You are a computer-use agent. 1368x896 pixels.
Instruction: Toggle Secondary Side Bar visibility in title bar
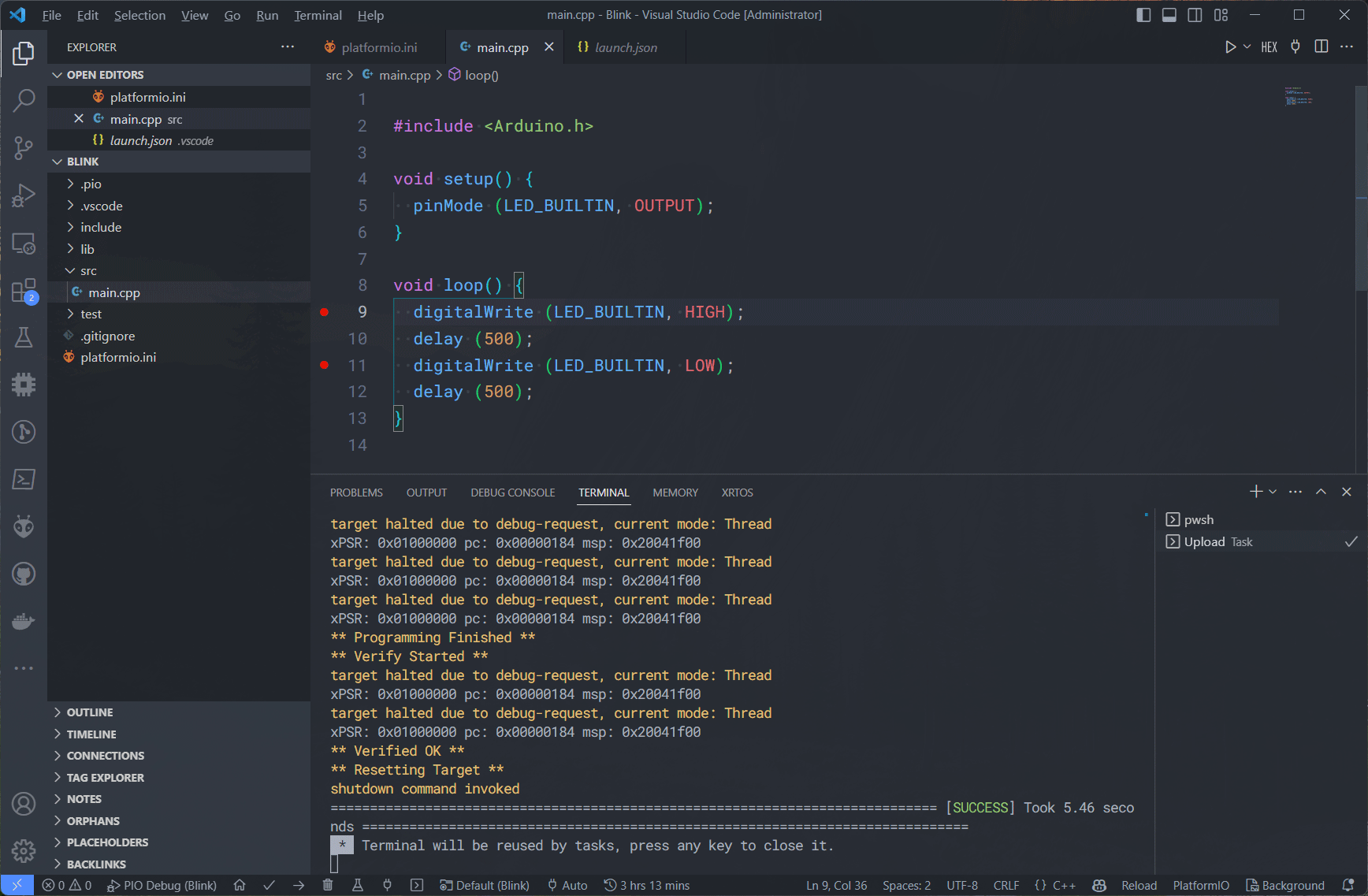coord(1195,15)
